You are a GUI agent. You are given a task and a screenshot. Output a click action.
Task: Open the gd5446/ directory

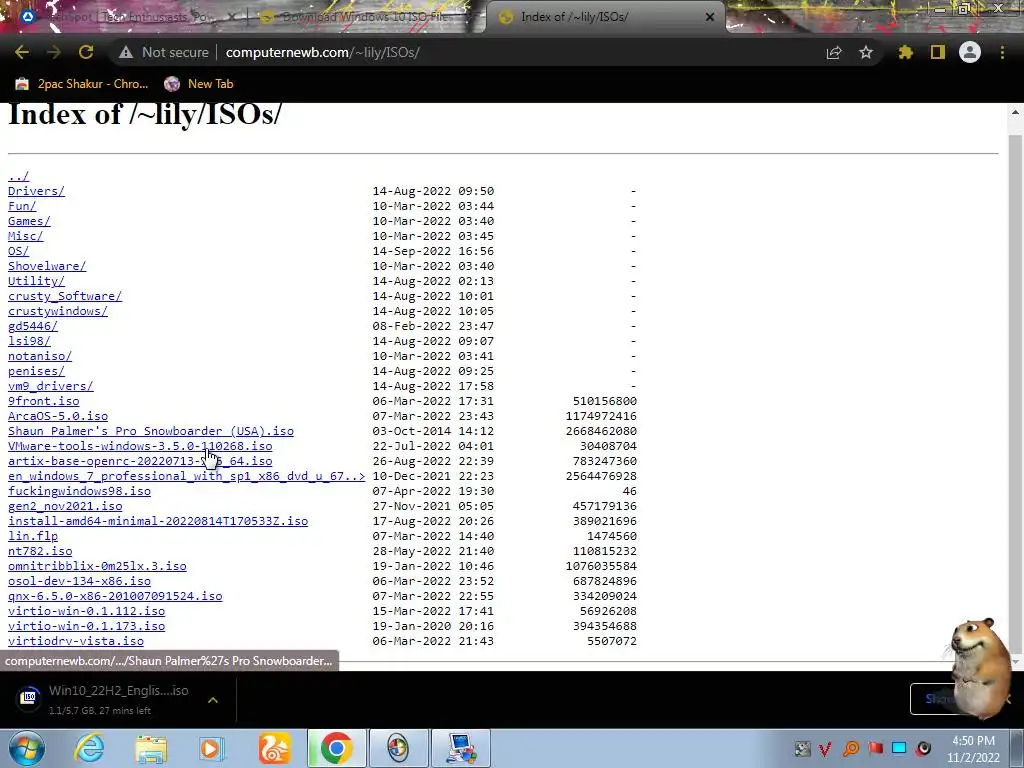click(x=33, y=326)
